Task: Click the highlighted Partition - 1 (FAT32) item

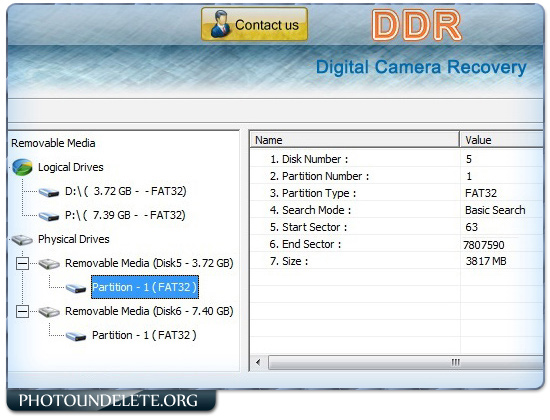Action: click(145, 287)
